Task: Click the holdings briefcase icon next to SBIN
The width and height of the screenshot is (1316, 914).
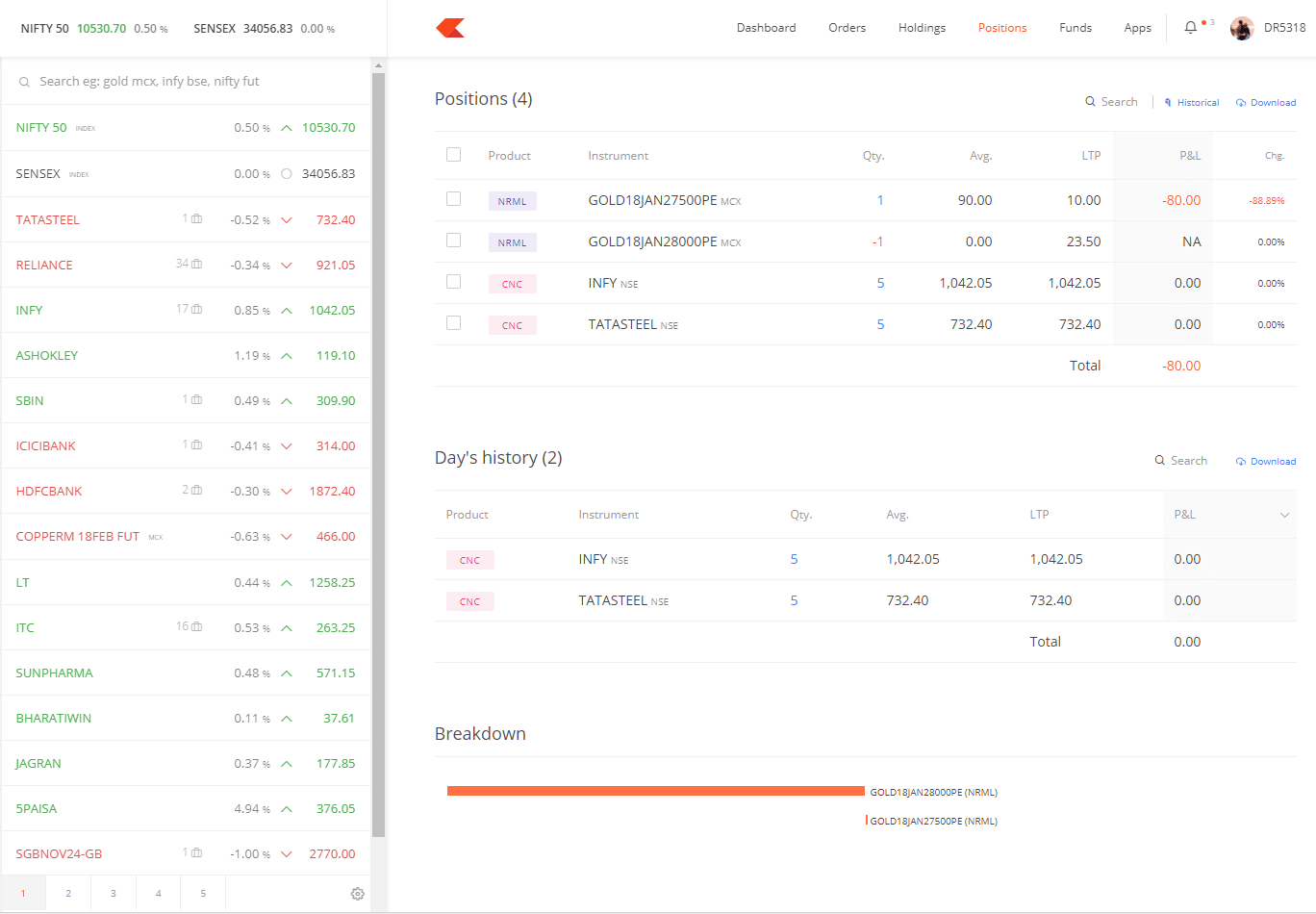Action: click(197, 399)
